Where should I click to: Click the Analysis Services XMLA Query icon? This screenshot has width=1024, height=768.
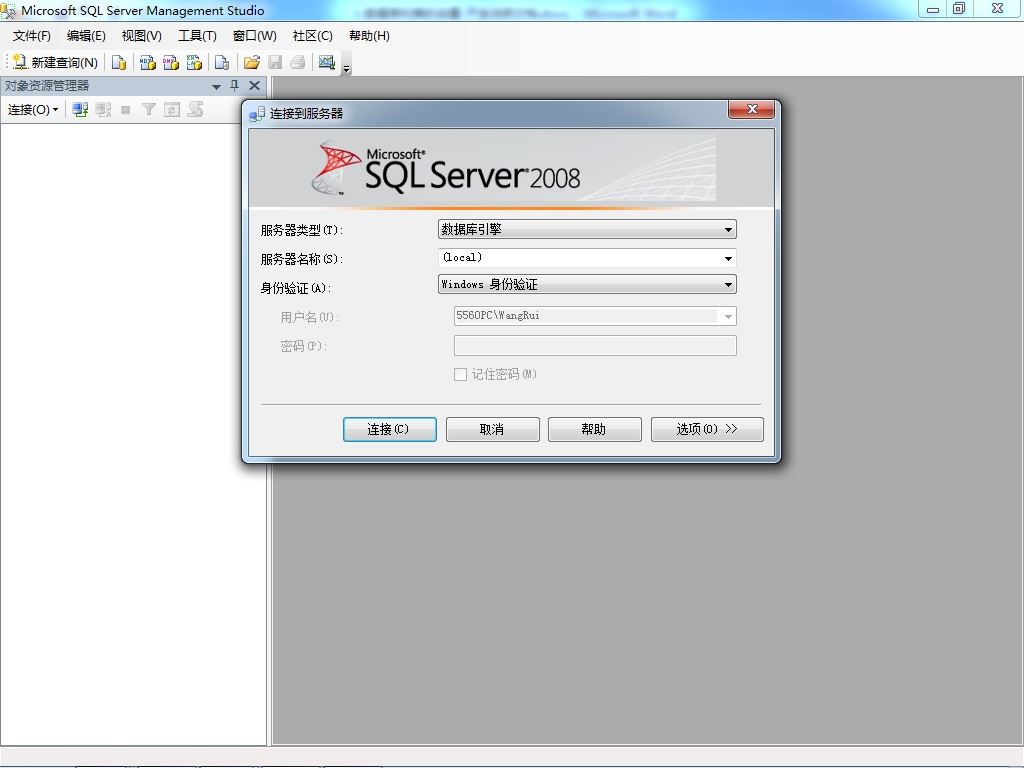pos(194,62)
